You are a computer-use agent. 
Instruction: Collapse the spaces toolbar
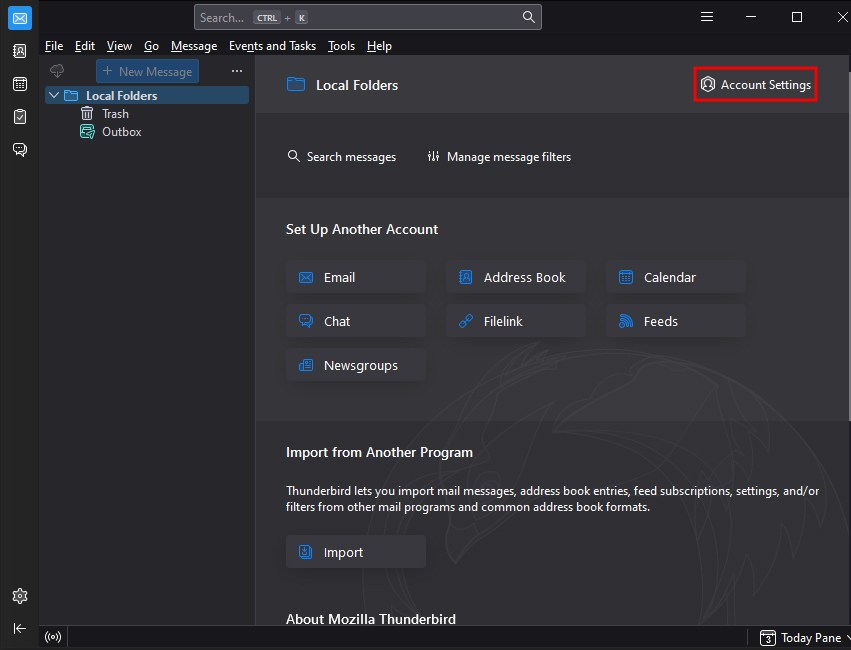(19, 628)
